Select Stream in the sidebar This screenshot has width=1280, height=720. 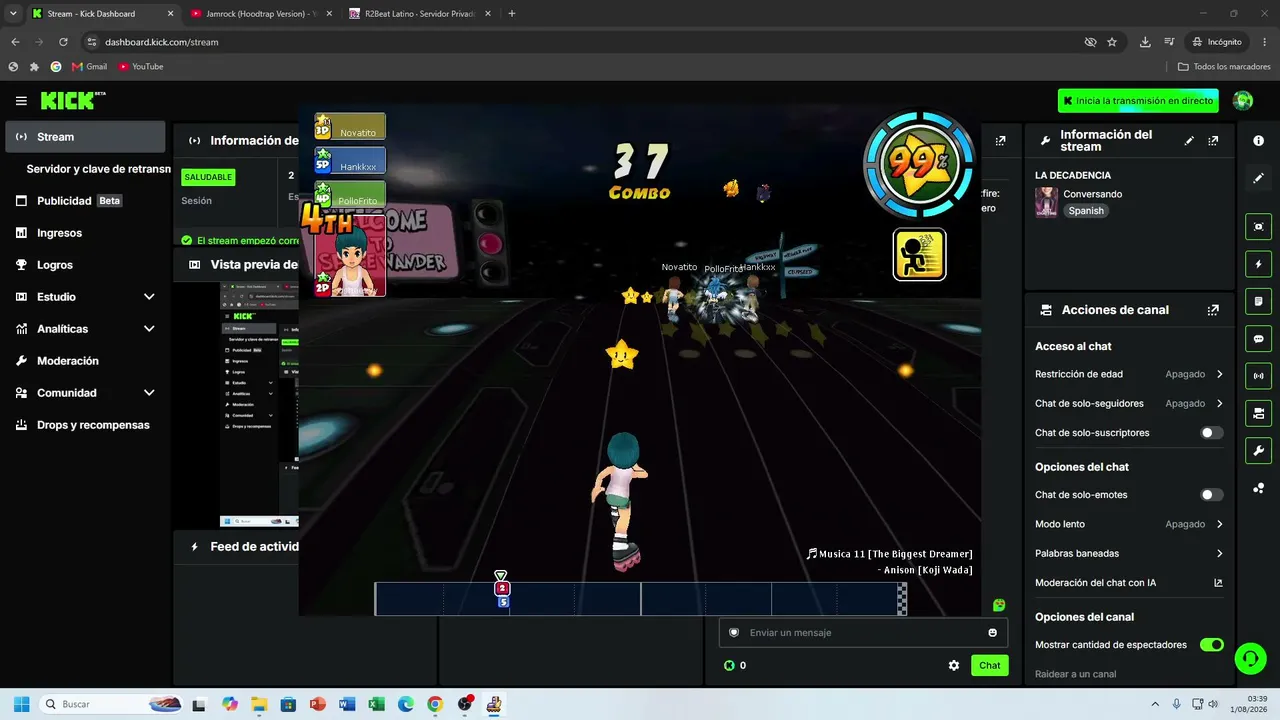tap(85, 137)
